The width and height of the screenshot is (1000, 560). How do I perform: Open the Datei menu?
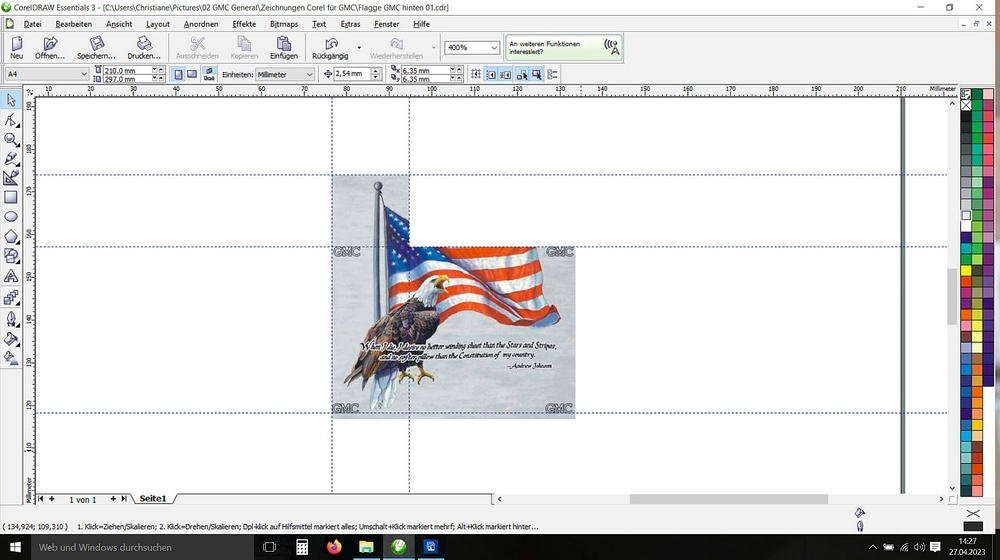[x=32, y=24]
